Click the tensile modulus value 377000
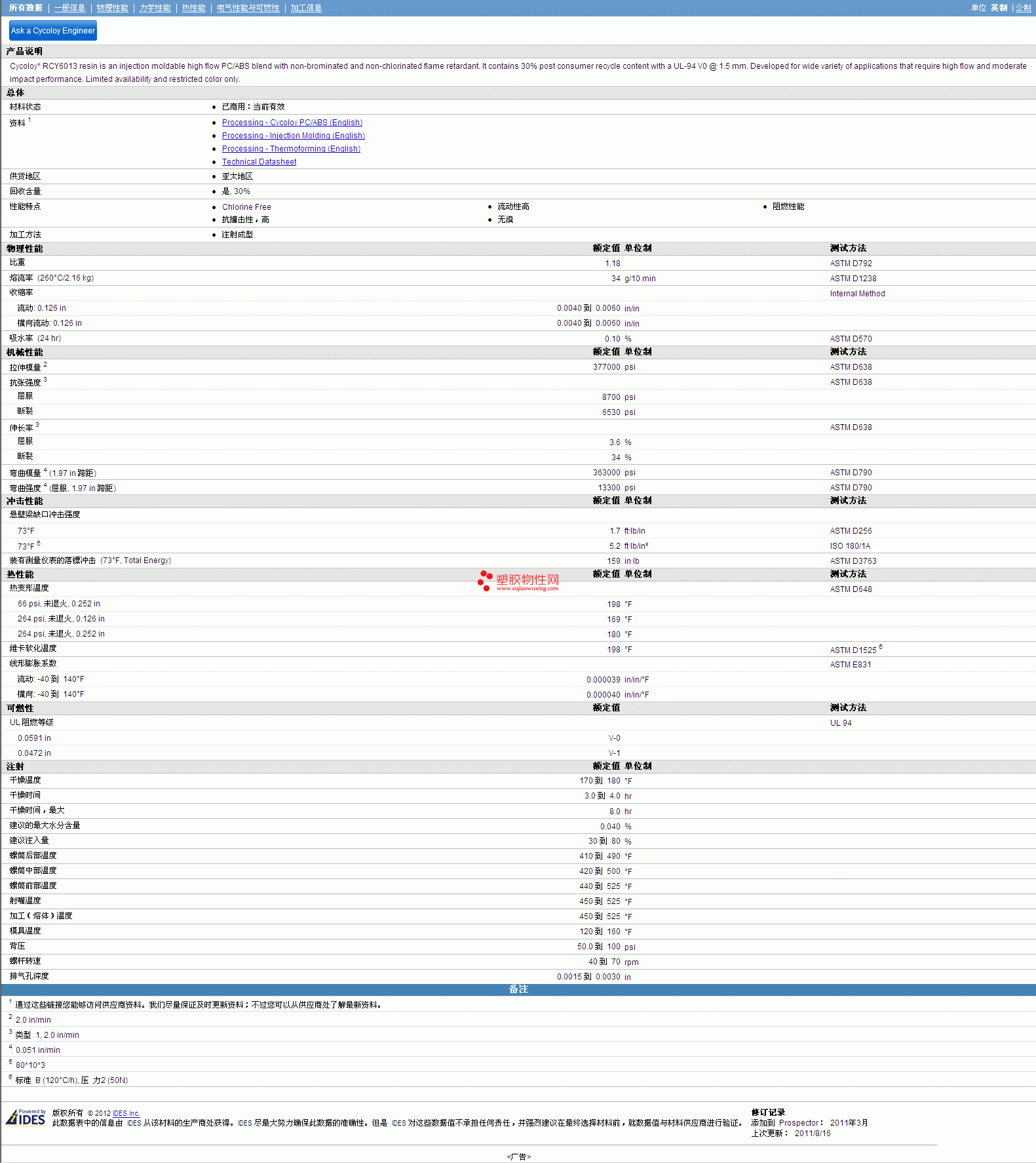Image resolution: width=1036 pixels, height=1163 pixels. (606, 367)
